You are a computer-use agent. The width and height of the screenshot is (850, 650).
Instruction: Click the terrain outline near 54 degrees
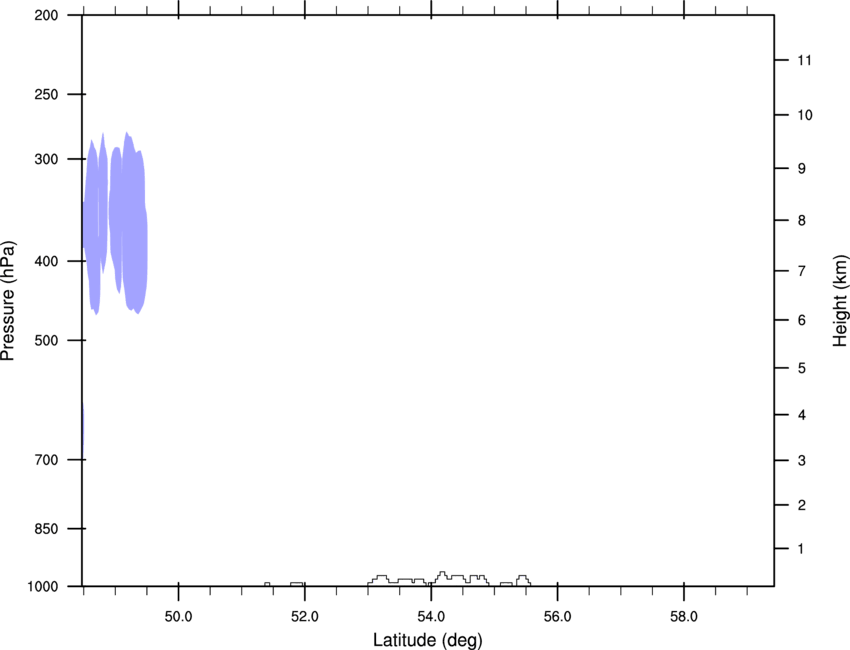[x=449, y=578]
